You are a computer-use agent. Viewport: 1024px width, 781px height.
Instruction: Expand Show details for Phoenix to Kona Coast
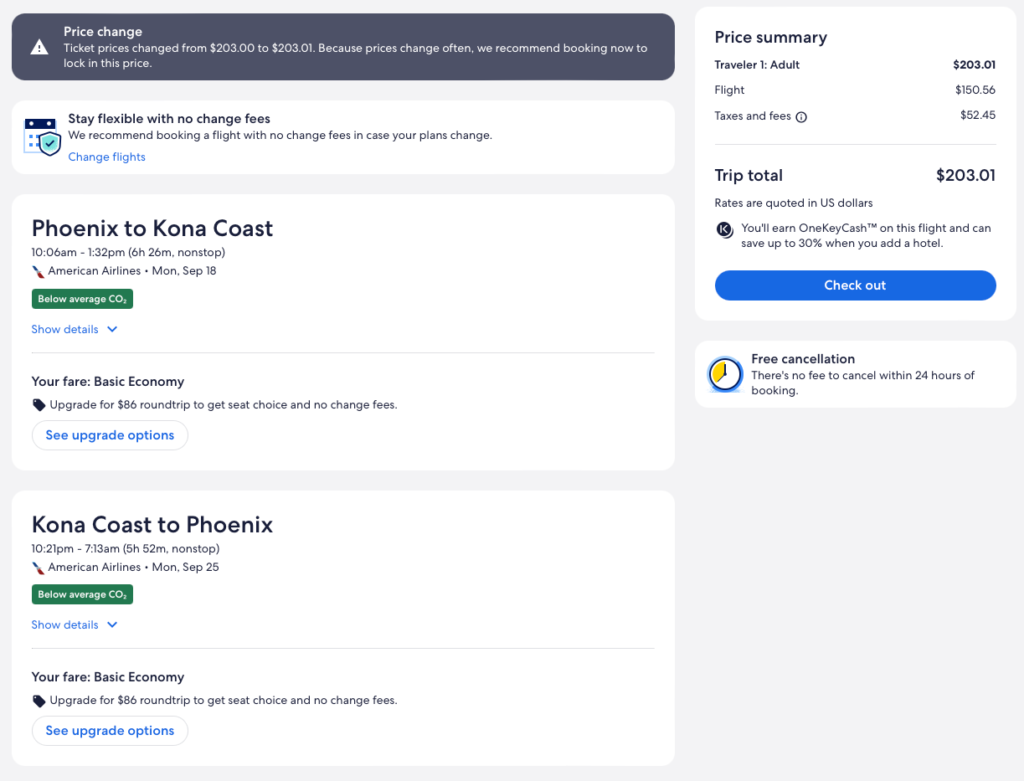coord(65,329)
